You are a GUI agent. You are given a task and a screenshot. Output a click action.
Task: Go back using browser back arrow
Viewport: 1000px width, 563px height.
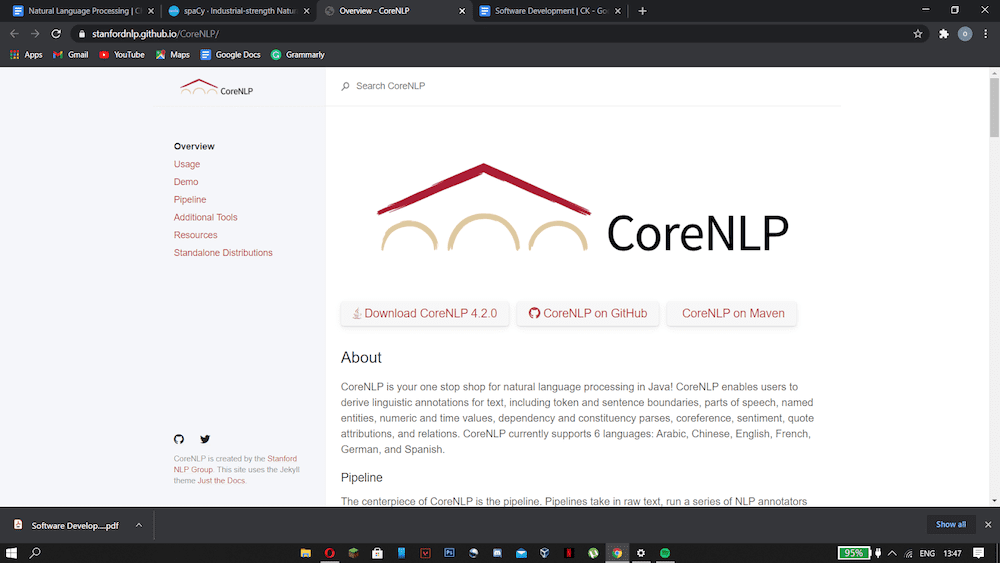[x=14, y=34]
